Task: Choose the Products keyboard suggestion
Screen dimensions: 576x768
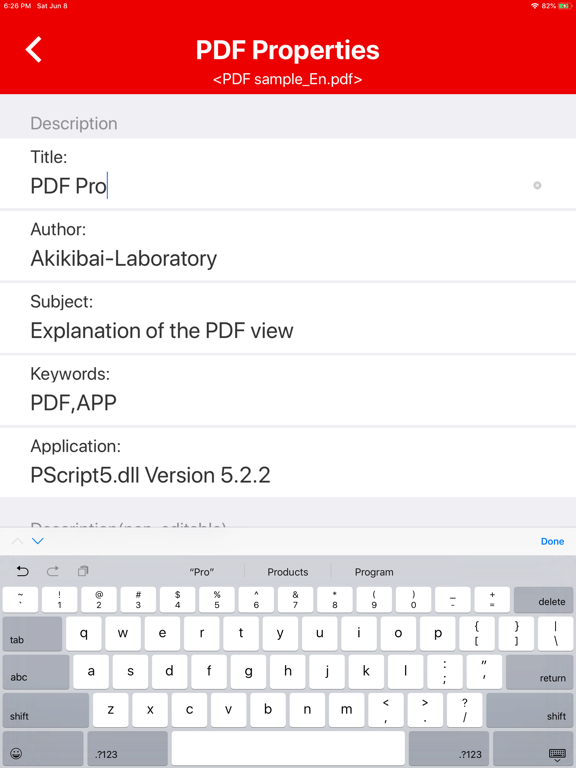Action: [x=288, y=572]
